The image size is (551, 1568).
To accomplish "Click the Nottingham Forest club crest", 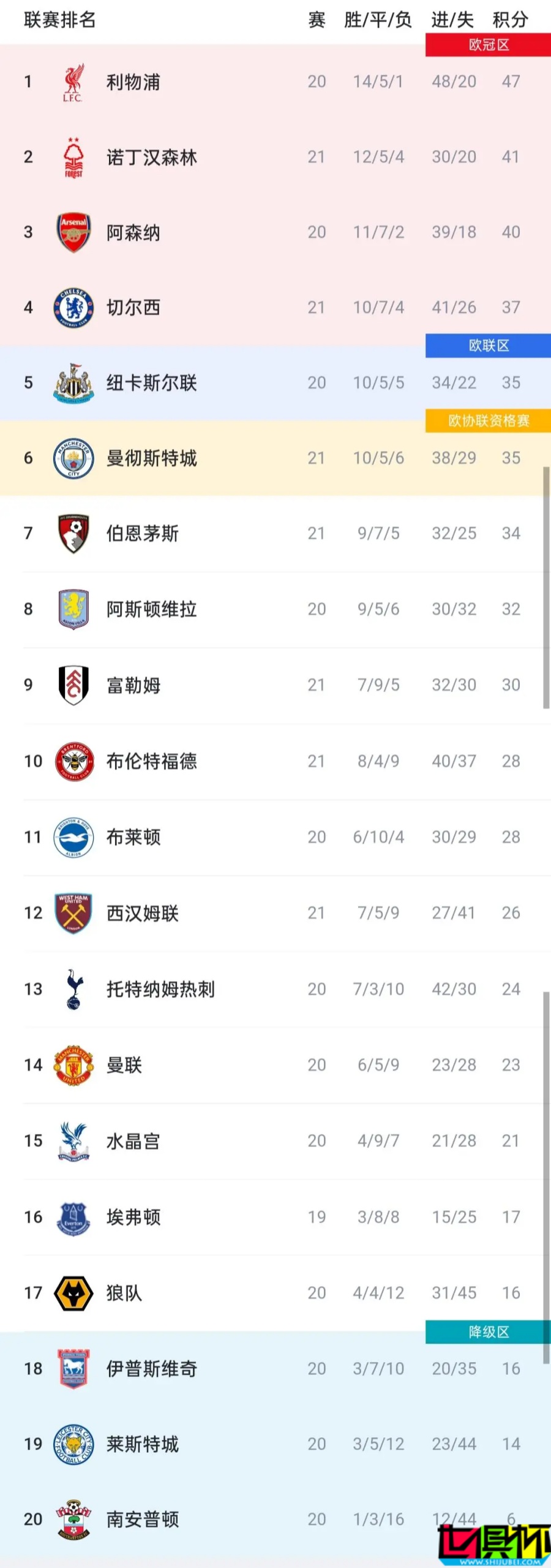I will 73,157.
